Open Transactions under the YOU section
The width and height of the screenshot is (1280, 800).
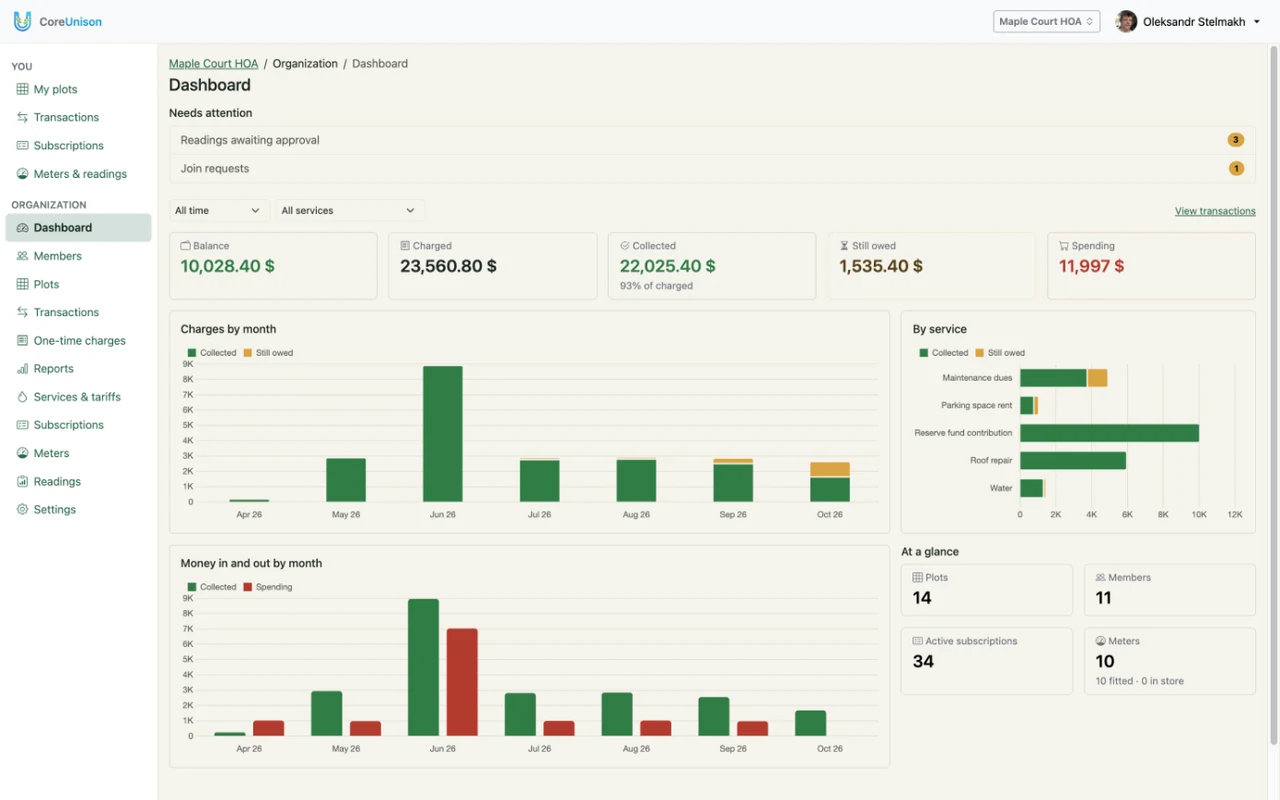(66, 117)
